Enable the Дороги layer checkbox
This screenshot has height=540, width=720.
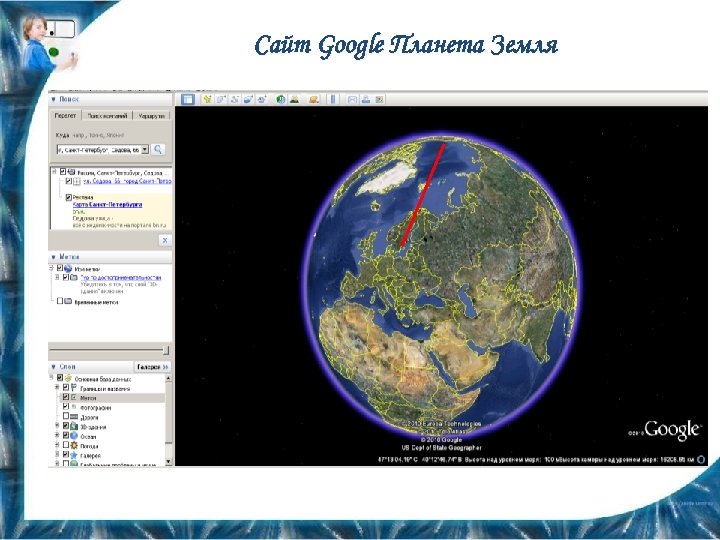(66, 416)
